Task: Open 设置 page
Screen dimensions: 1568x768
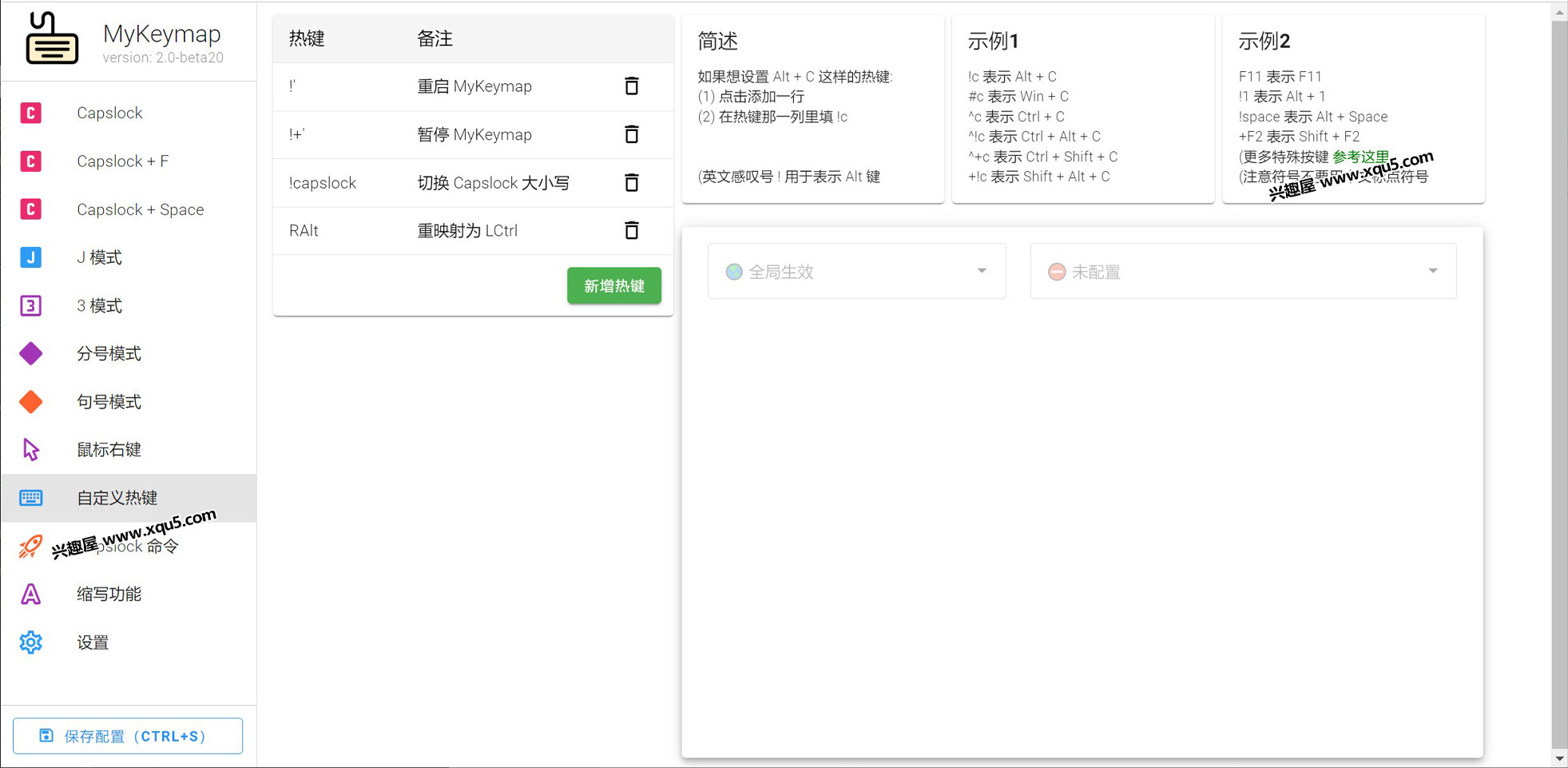Action: point(129,643)
